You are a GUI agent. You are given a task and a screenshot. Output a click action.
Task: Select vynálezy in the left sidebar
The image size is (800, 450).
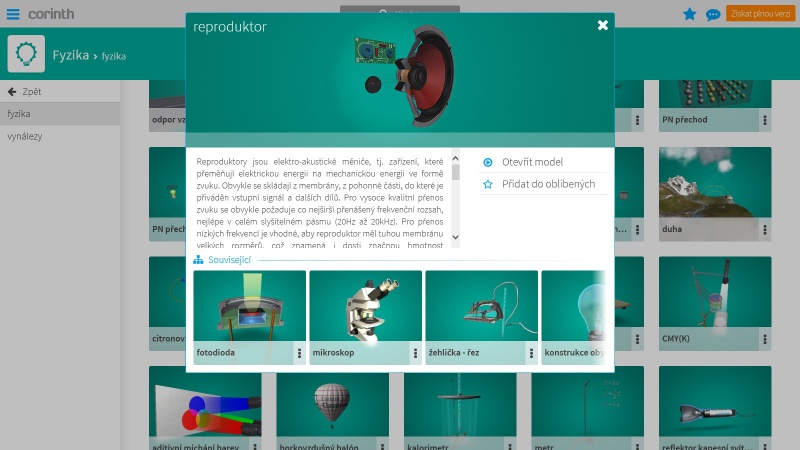pos(24,136)
